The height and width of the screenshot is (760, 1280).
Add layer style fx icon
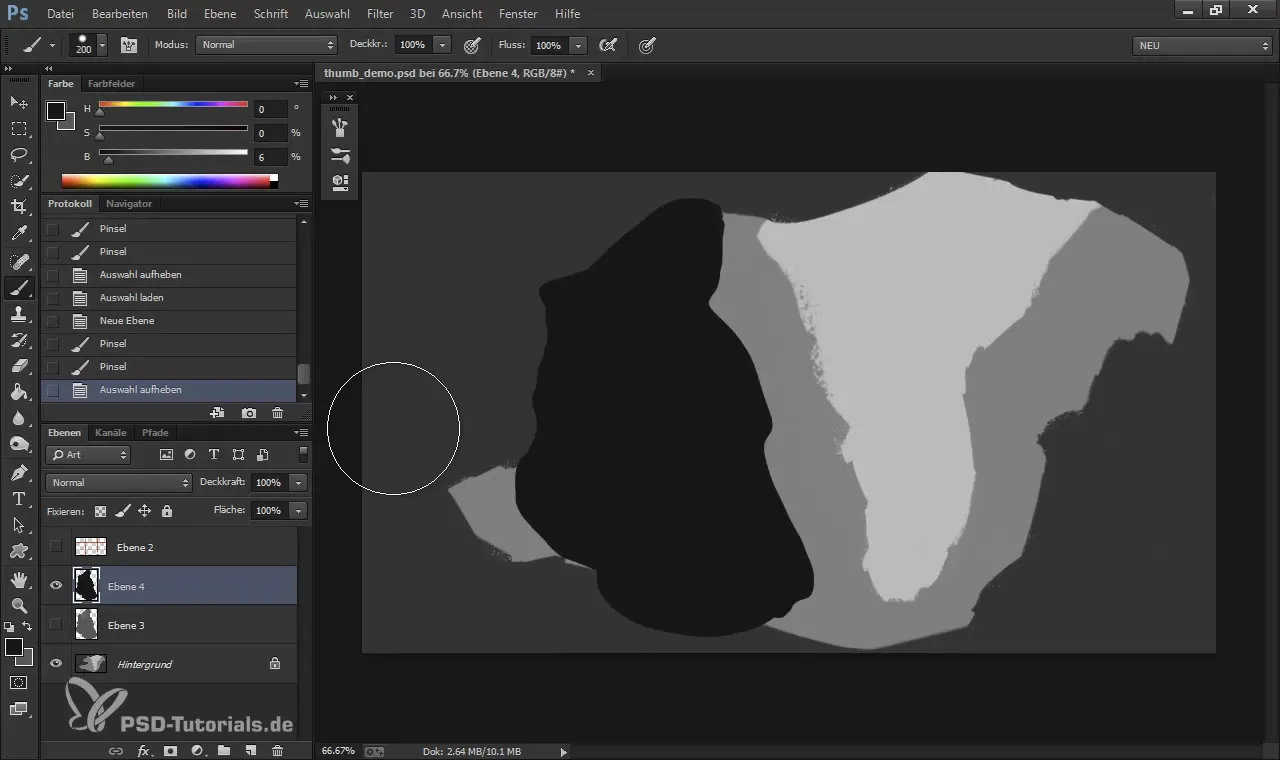[x=143, y=750]
